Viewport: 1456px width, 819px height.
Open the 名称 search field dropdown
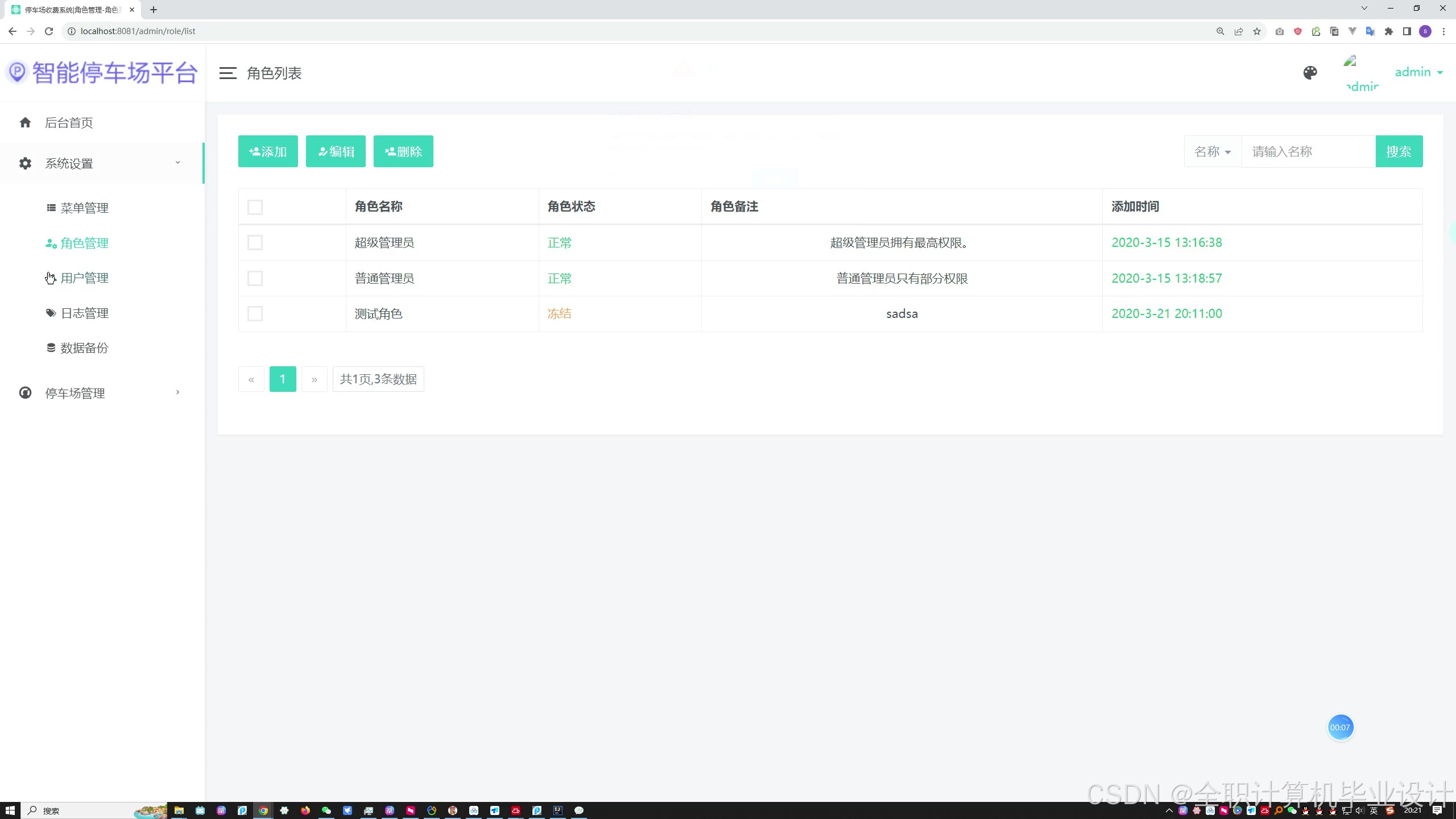coord(1213,152)
